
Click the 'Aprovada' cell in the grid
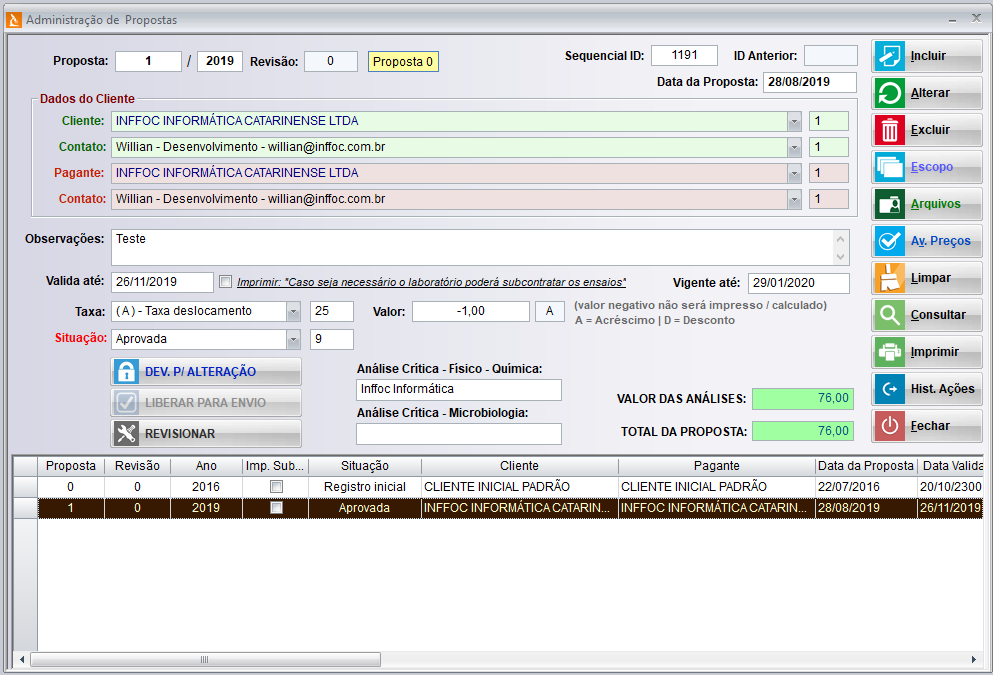tap(365, 508)
